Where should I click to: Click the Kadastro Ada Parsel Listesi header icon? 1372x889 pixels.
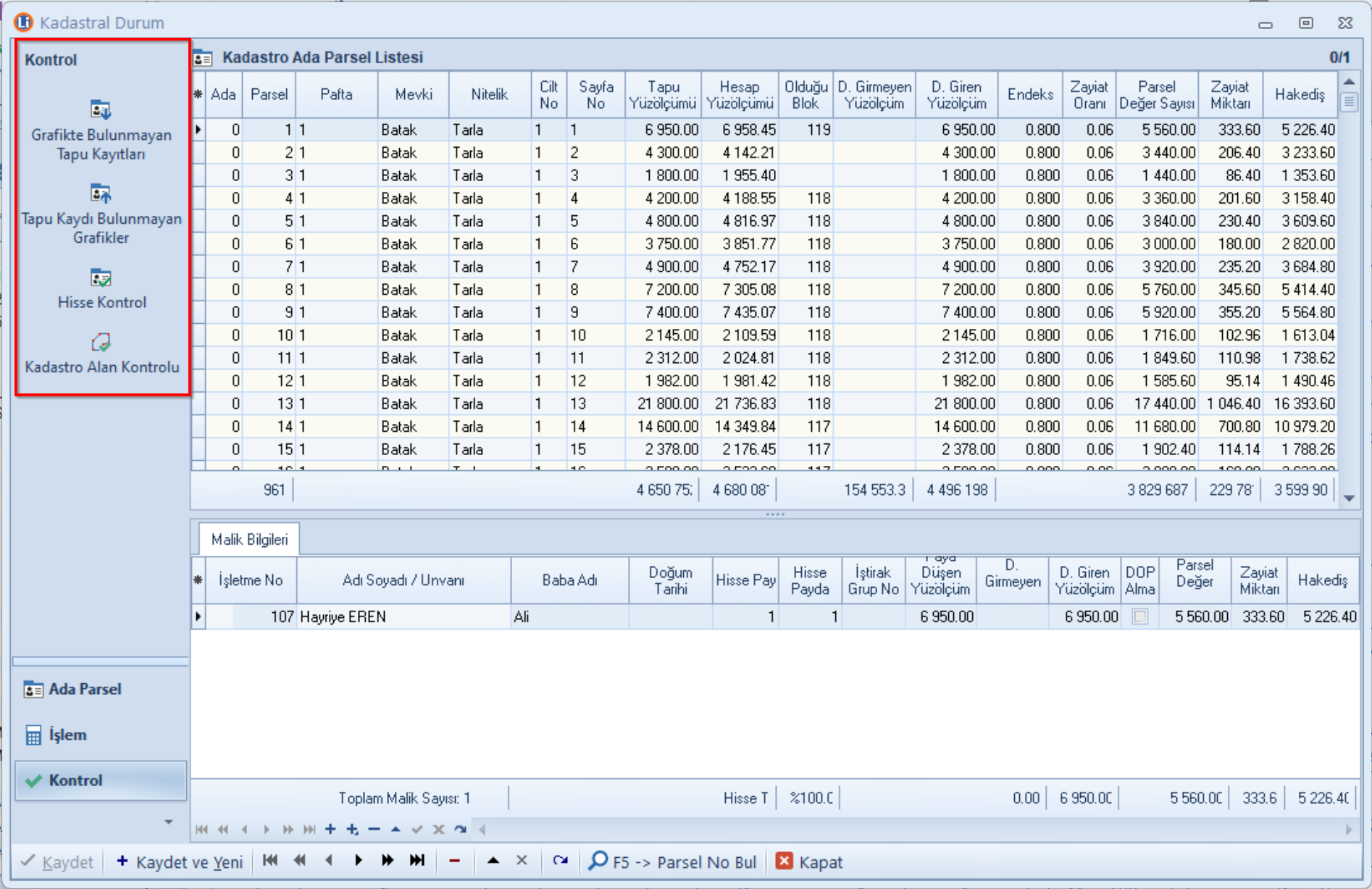tap(203, 58)
